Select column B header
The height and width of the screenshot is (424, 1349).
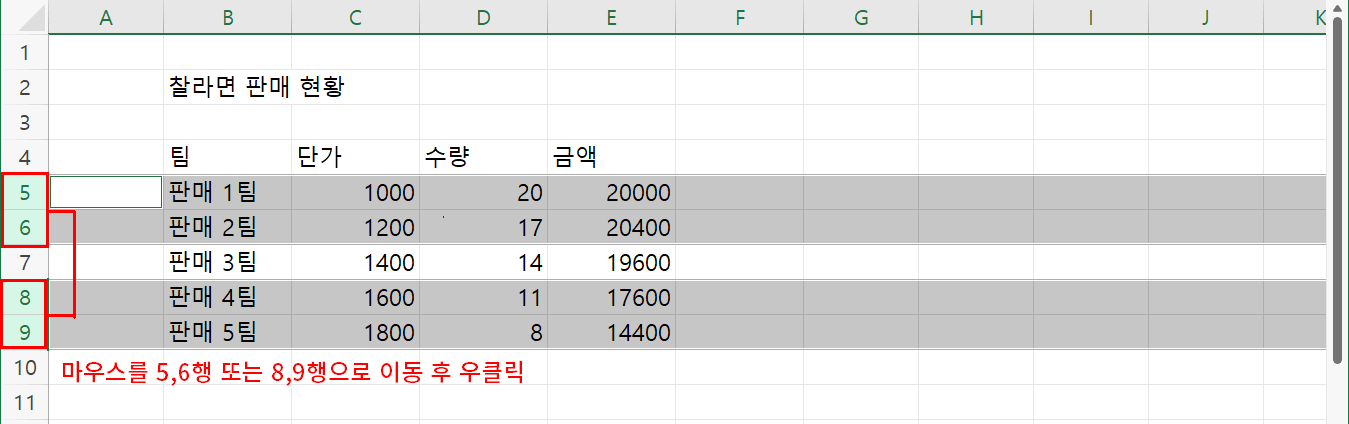click(x=228, y=16)
